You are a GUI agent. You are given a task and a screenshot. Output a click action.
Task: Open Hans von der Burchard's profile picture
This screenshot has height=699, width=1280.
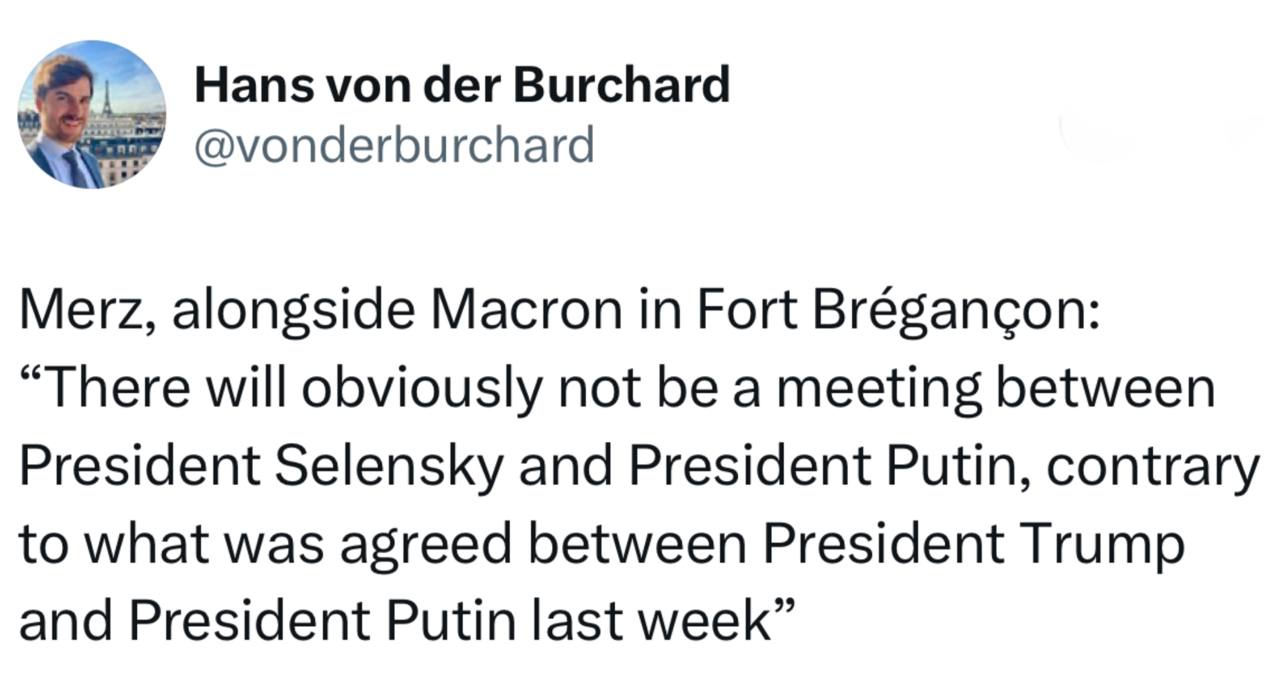pos(91,114)
